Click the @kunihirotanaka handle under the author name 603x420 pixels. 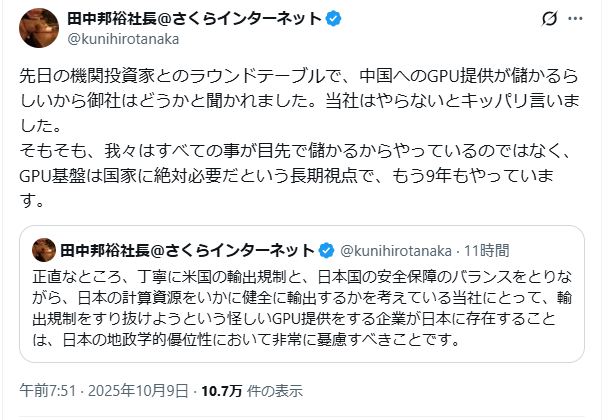click(124, 41)
